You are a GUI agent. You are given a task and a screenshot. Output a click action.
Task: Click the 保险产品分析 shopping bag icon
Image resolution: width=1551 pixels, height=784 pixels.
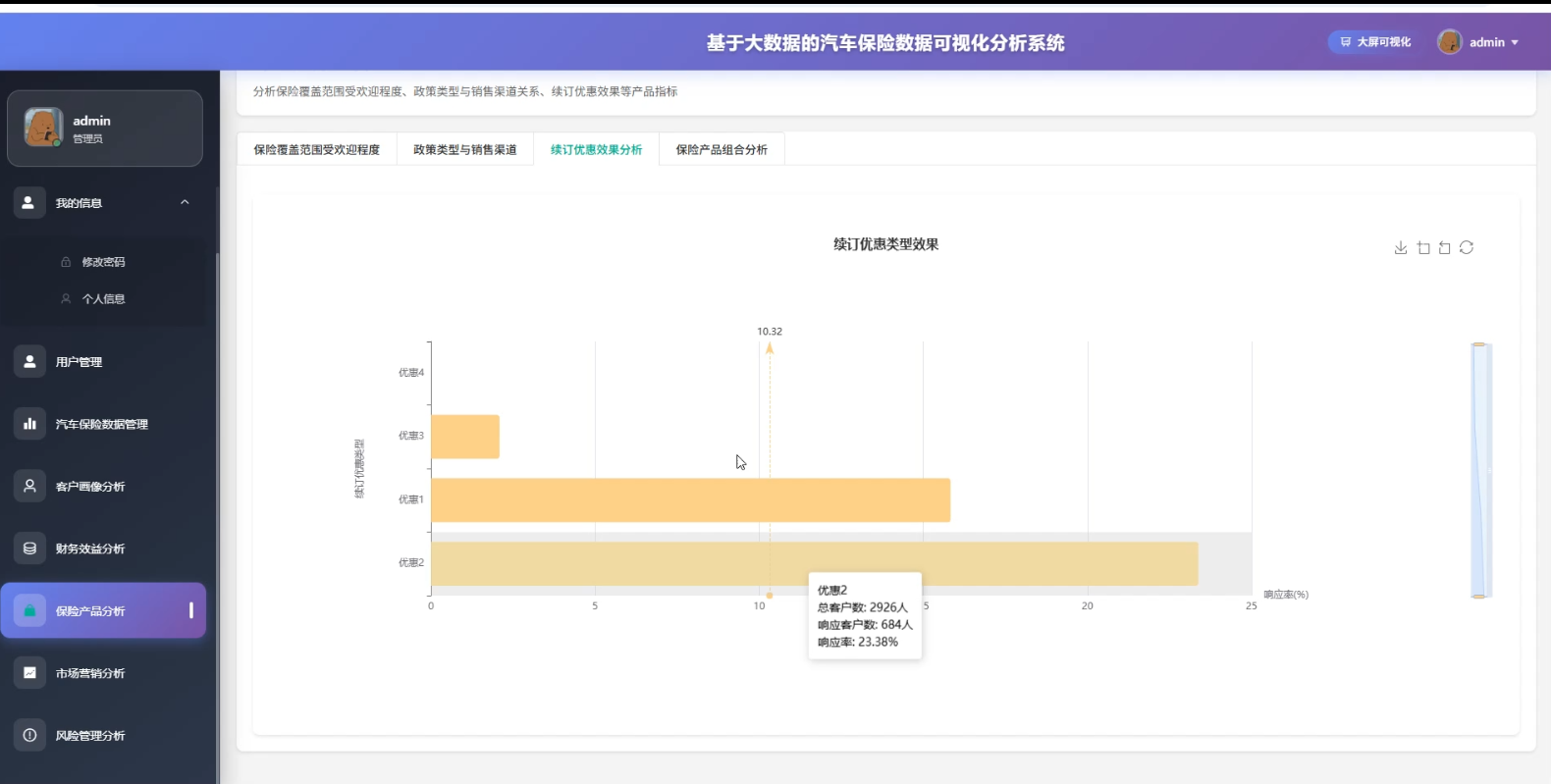(x=29, y=610)
